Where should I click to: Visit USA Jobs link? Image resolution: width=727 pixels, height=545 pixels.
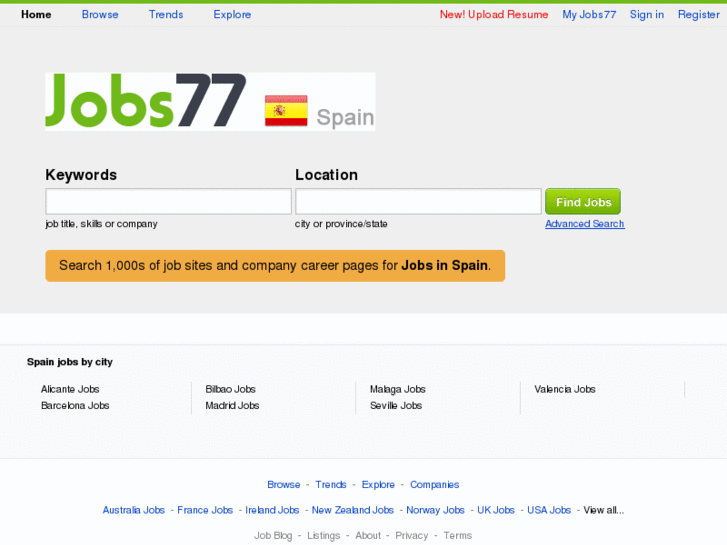click(549, 510)
